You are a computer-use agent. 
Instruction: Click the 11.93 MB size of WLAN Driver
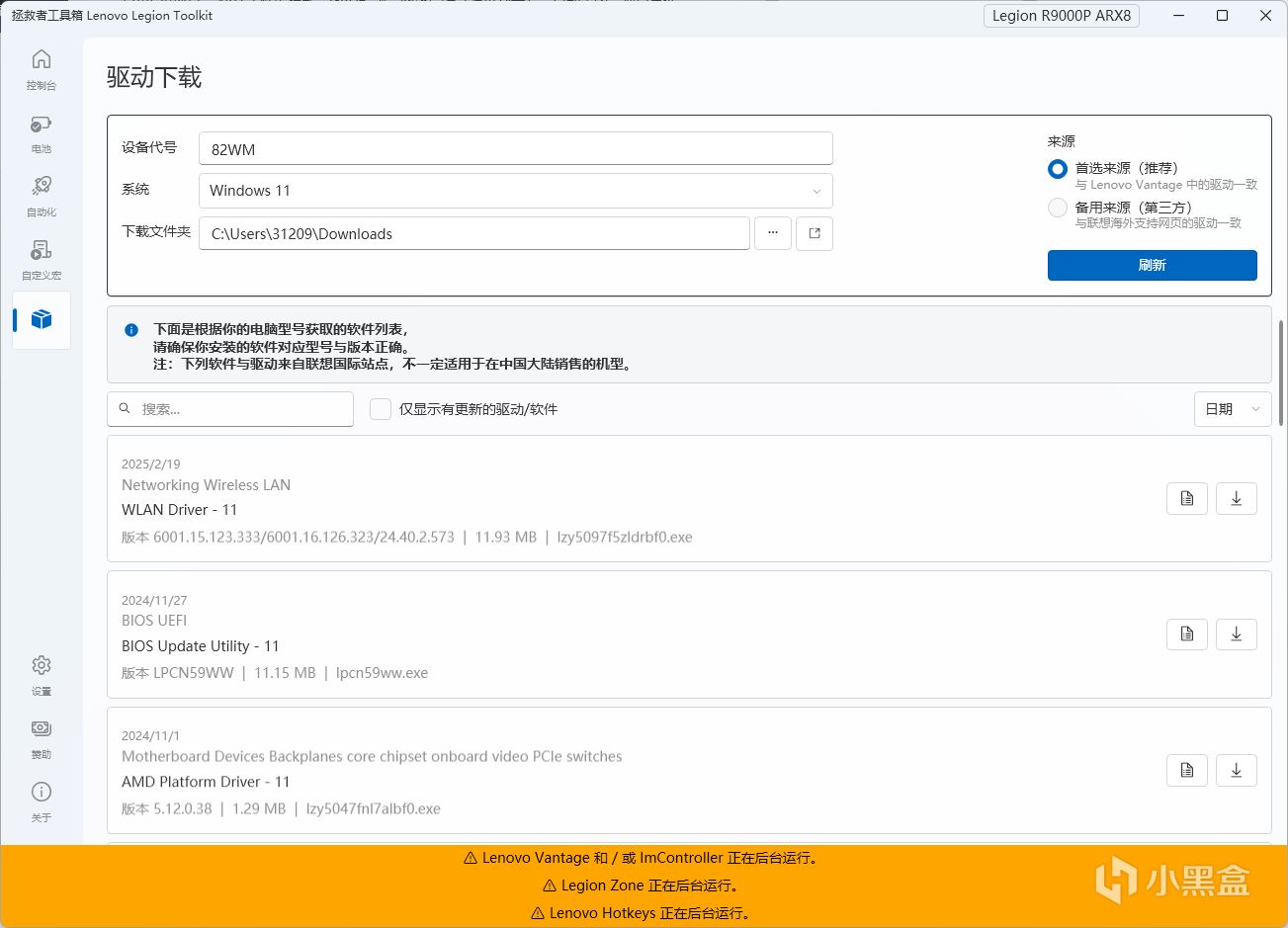pyautogui.click(x=506, y=538)
